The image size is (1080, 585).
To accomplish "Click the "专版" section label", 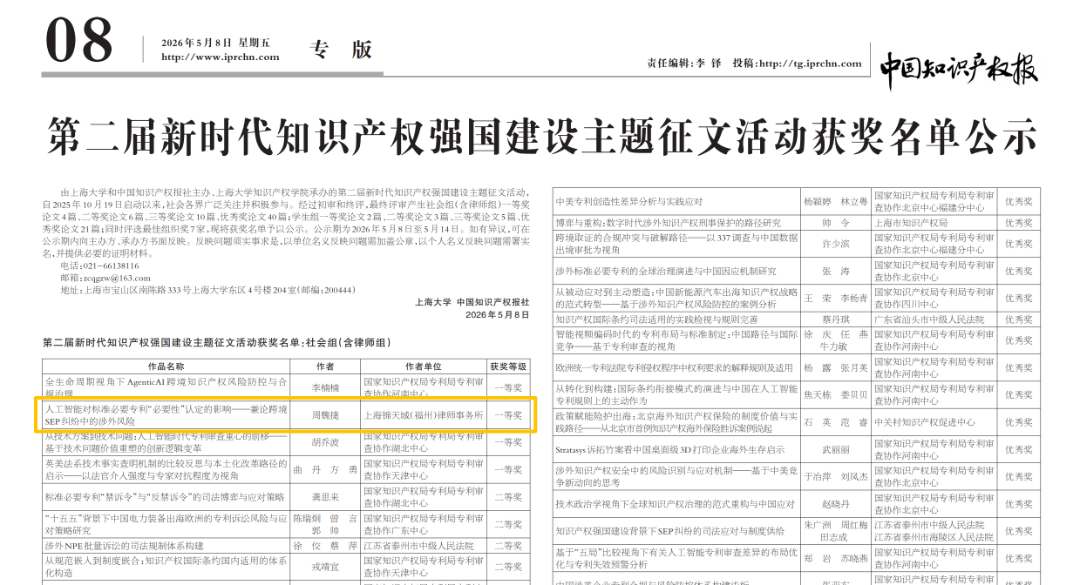I will point(341,50).
